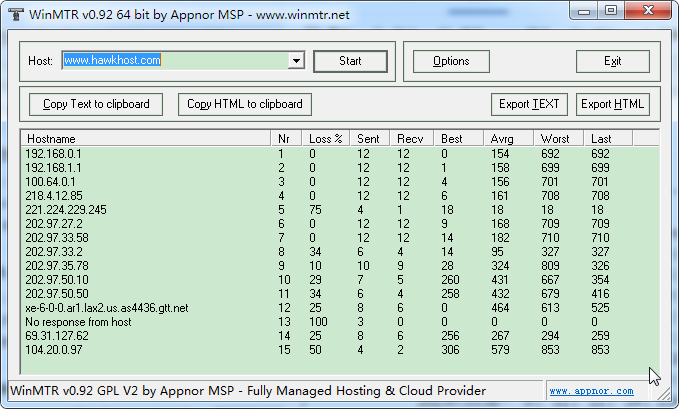This screenshot has height=409, width=679.
Task: Click the Best column header
Action: point(459,139)
